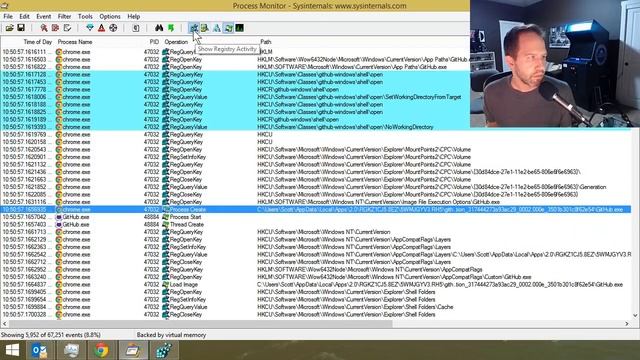Click the green Jump To Object icon
Screen dimensions: 640x360
(171, 28)
